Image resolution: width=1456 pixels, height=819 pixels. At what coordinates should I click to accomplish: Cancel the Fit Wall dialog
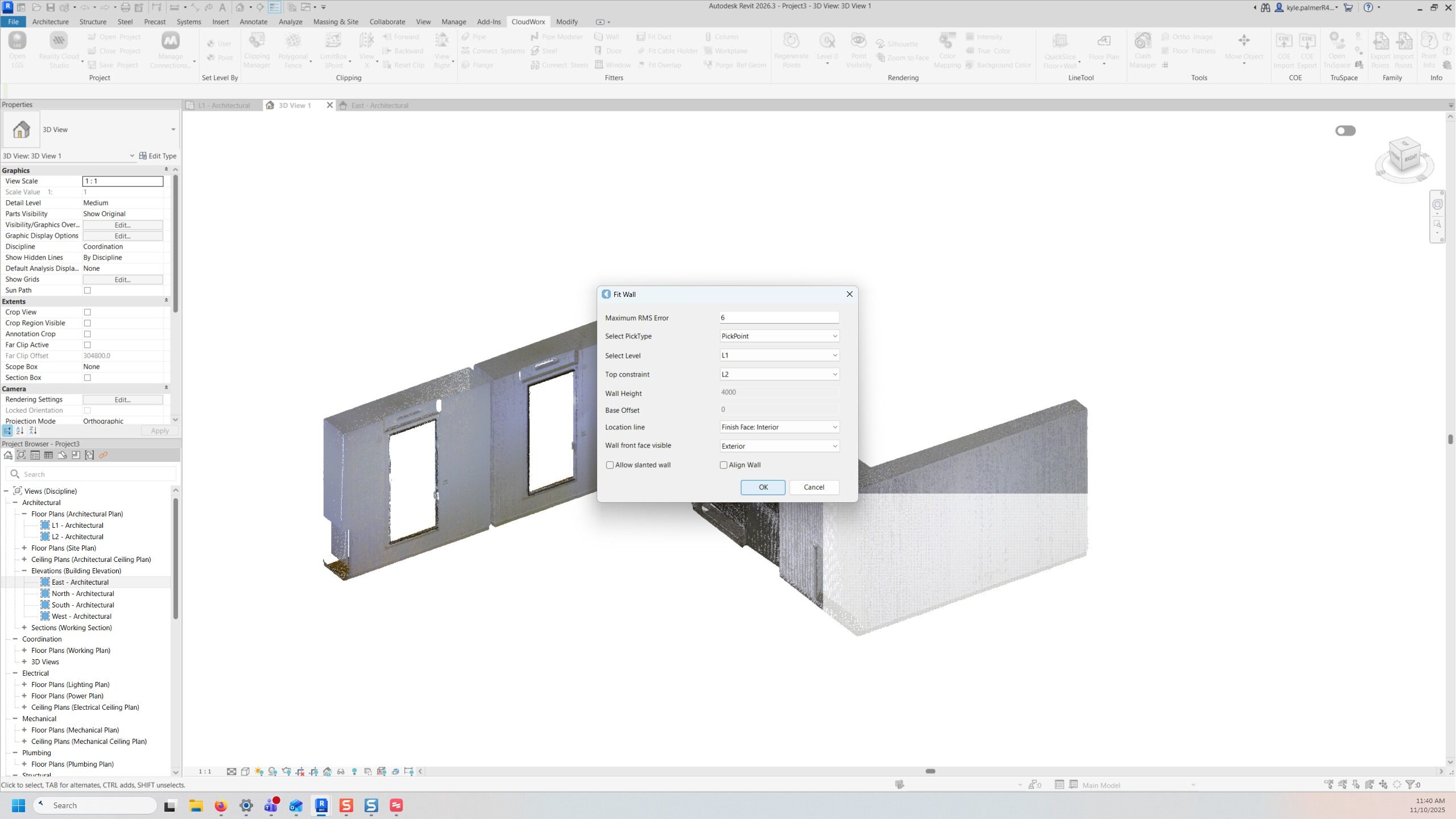pyautogui.click(x=813, y=487)
